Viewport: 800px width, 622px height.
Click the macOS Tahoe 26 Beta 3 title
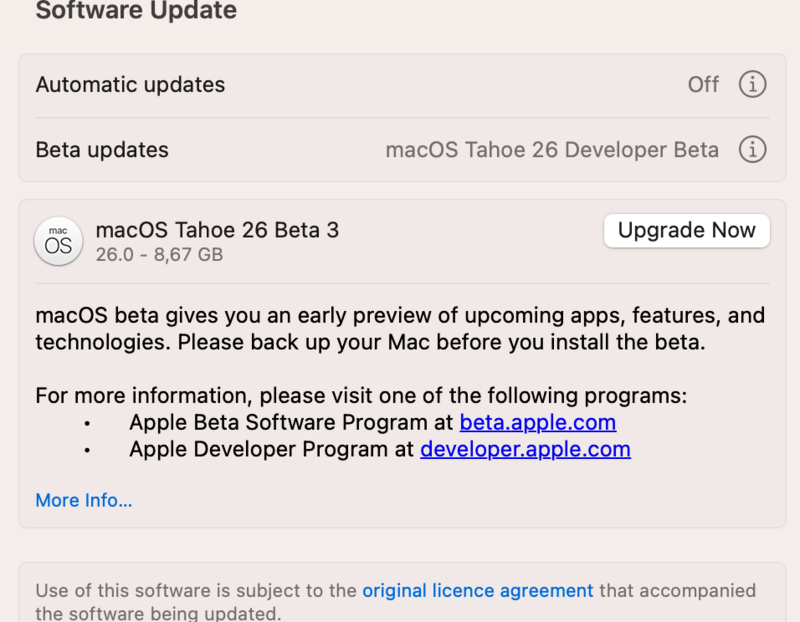[x=217, y=230]
